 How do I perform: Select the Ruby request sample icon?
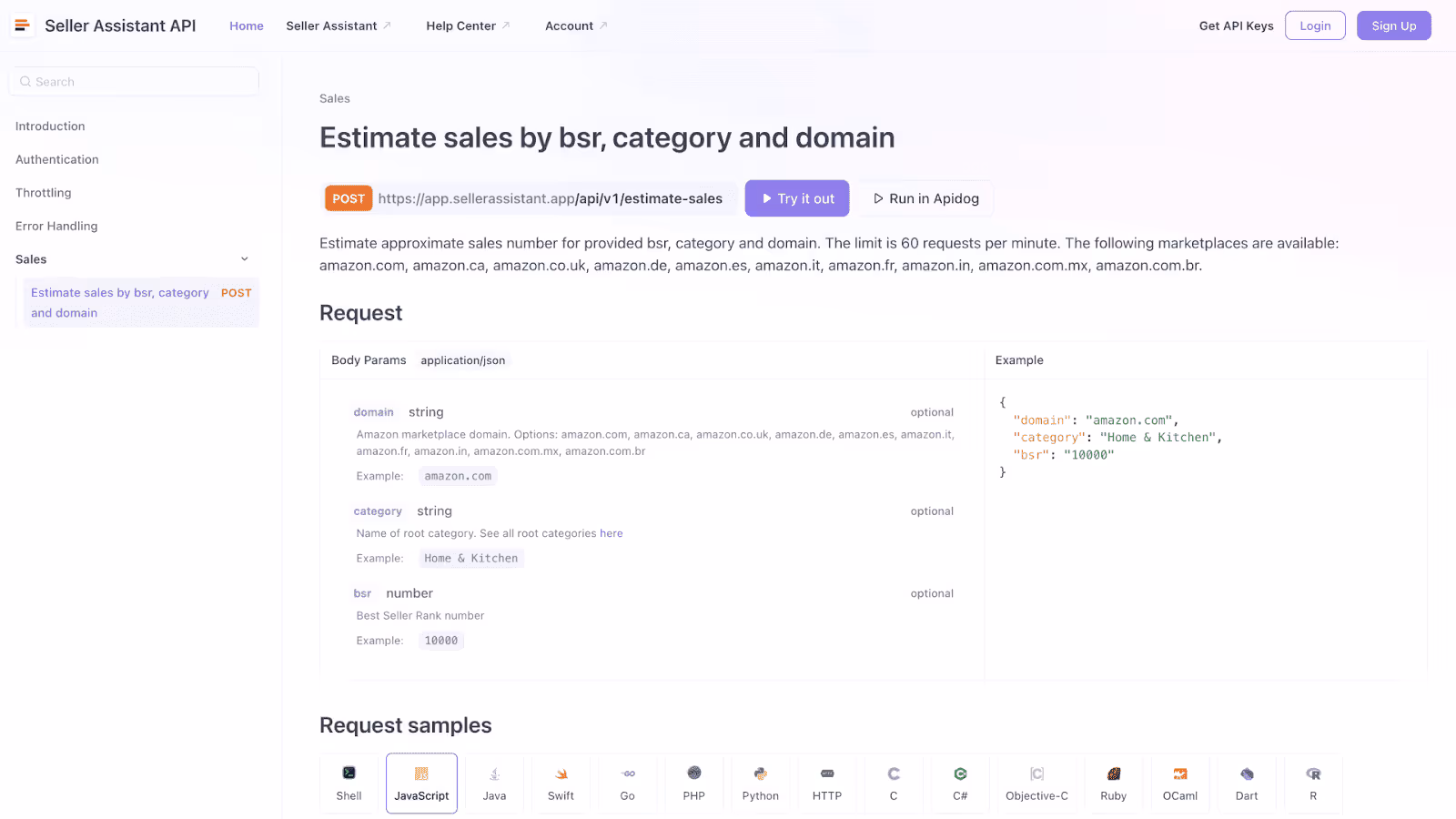1114,773
